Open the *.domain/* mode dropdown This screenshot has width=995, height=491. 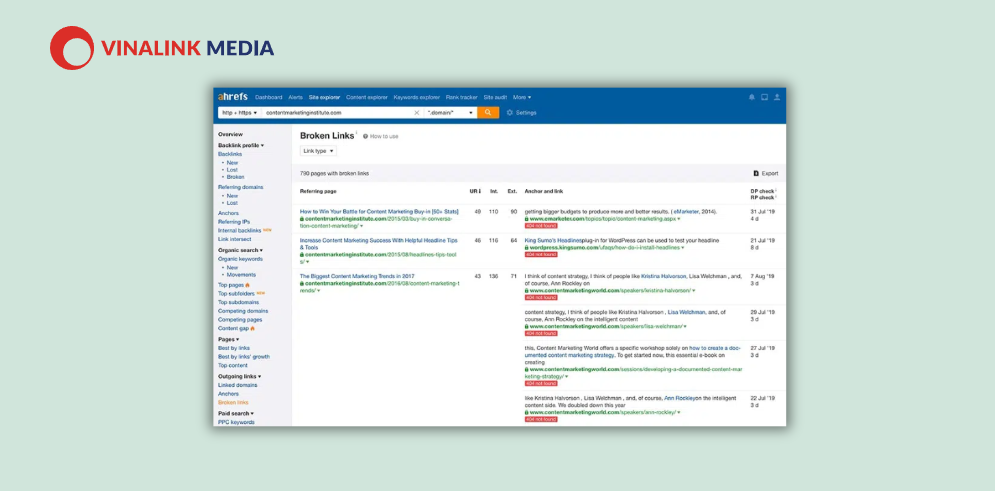(451, 112)
